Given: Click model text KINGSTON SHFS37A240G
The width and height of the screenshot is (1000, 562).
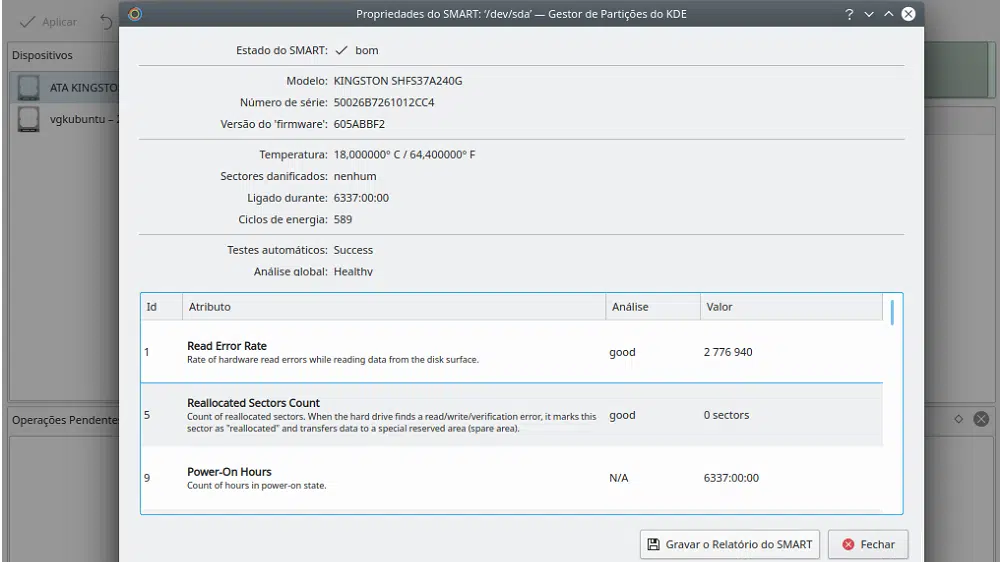Looking at the screenshot, I should 398,81.
